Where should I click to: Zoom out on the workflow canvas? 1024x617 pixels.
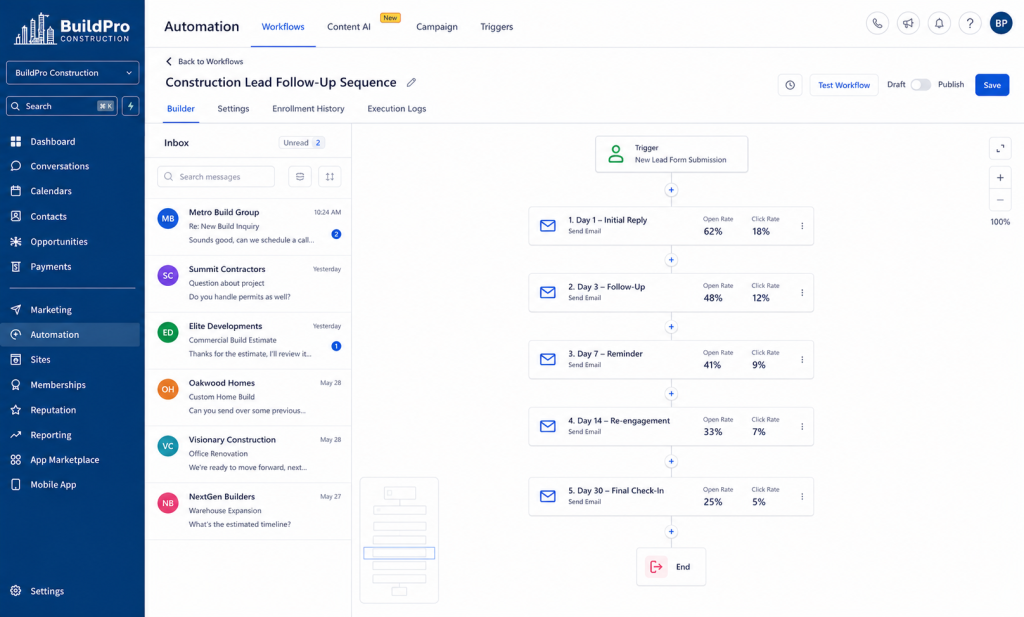tap(1000, 200)
